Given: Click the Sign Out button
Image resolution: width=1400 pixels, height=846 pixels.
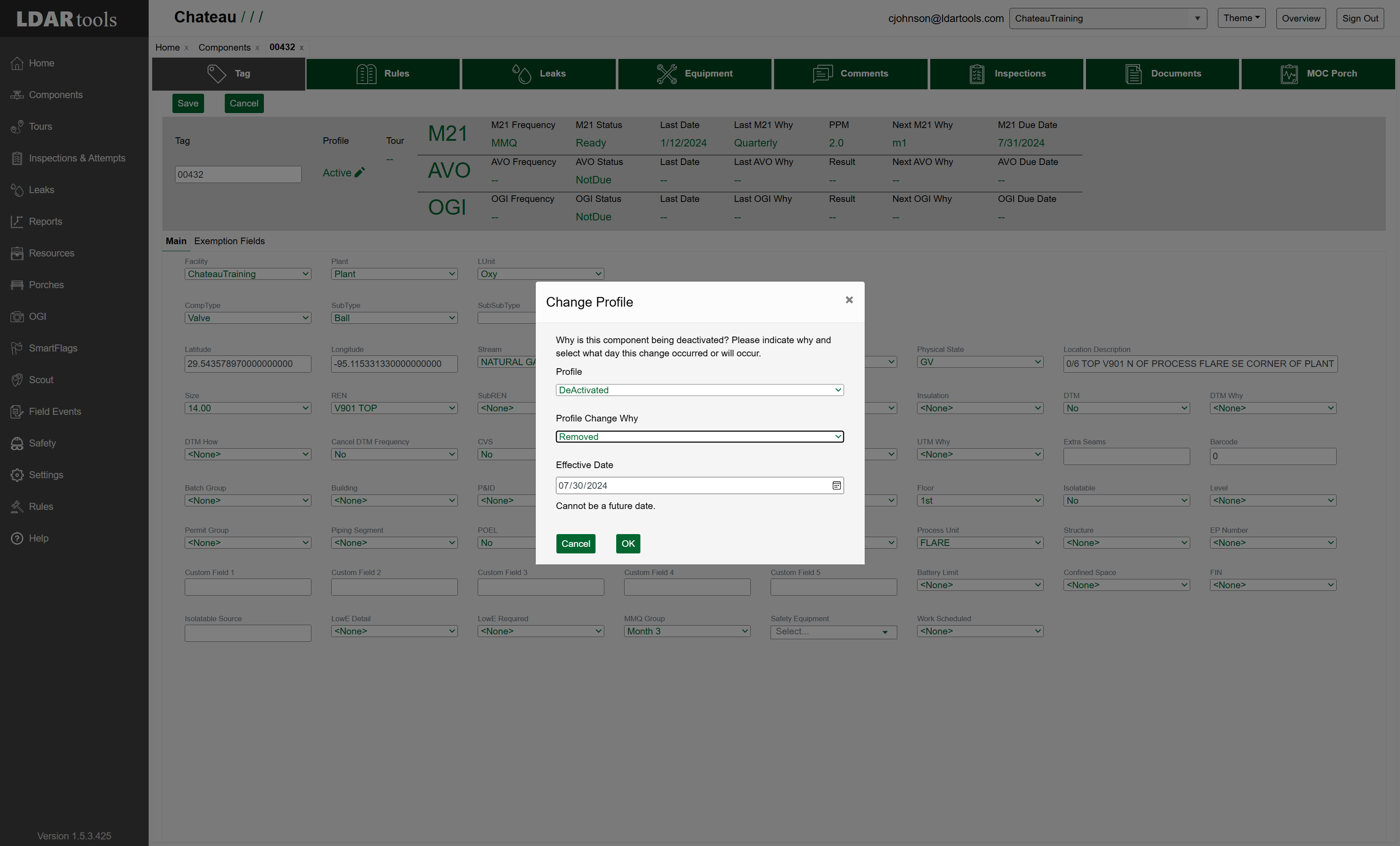Looking at the screenshot, I should (1360, 18).
